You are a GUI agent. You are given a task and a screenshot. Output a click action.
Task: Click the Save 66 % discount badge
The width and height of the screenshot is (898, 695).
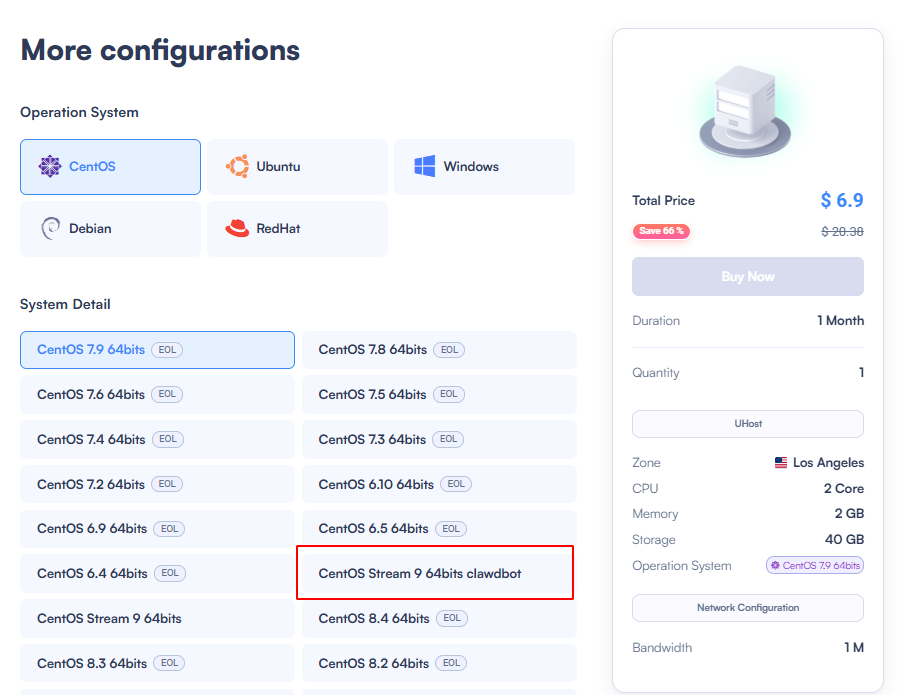pos(661,231)
